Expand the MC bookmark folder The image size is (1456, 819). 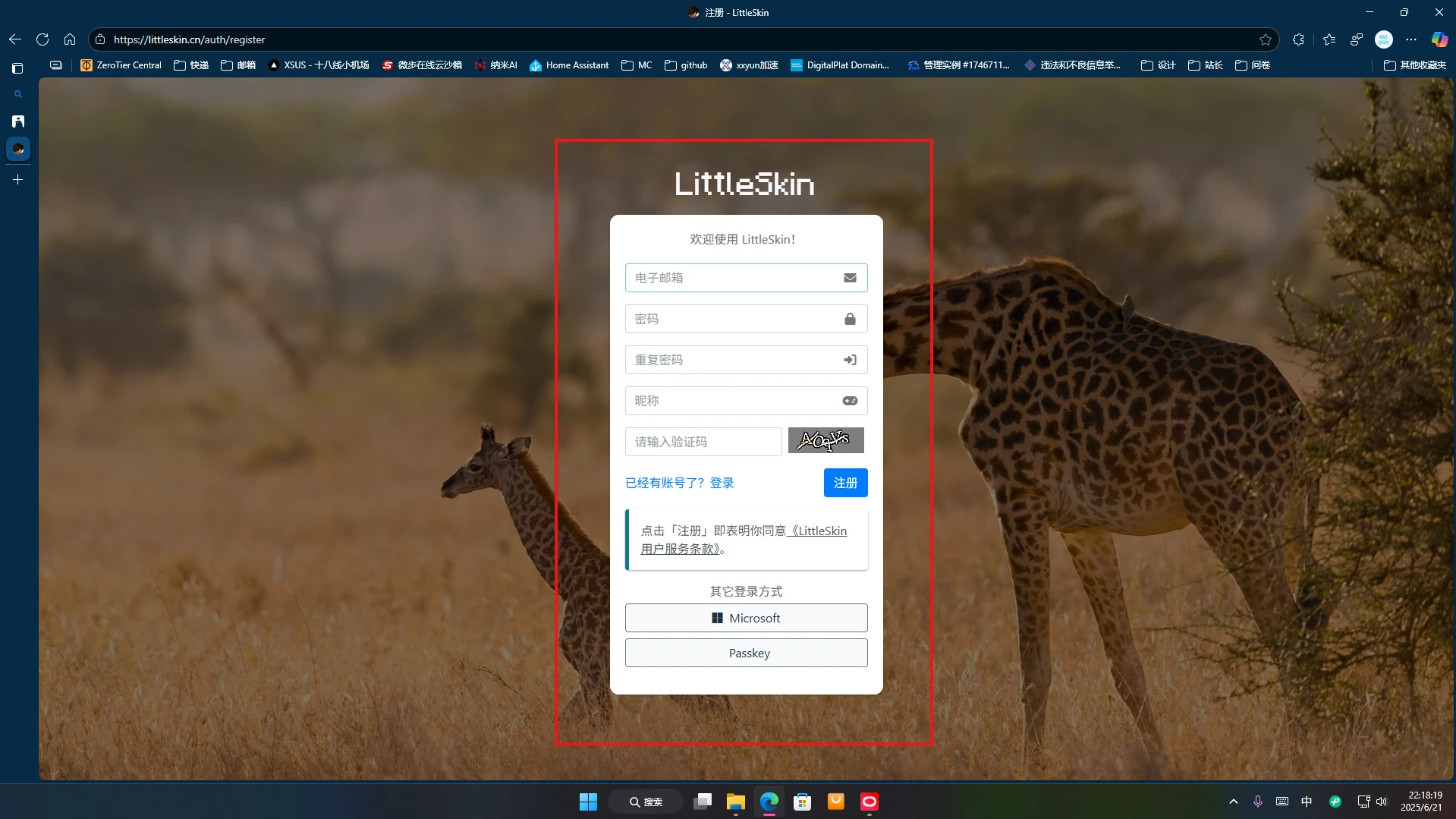coord(637,65)
